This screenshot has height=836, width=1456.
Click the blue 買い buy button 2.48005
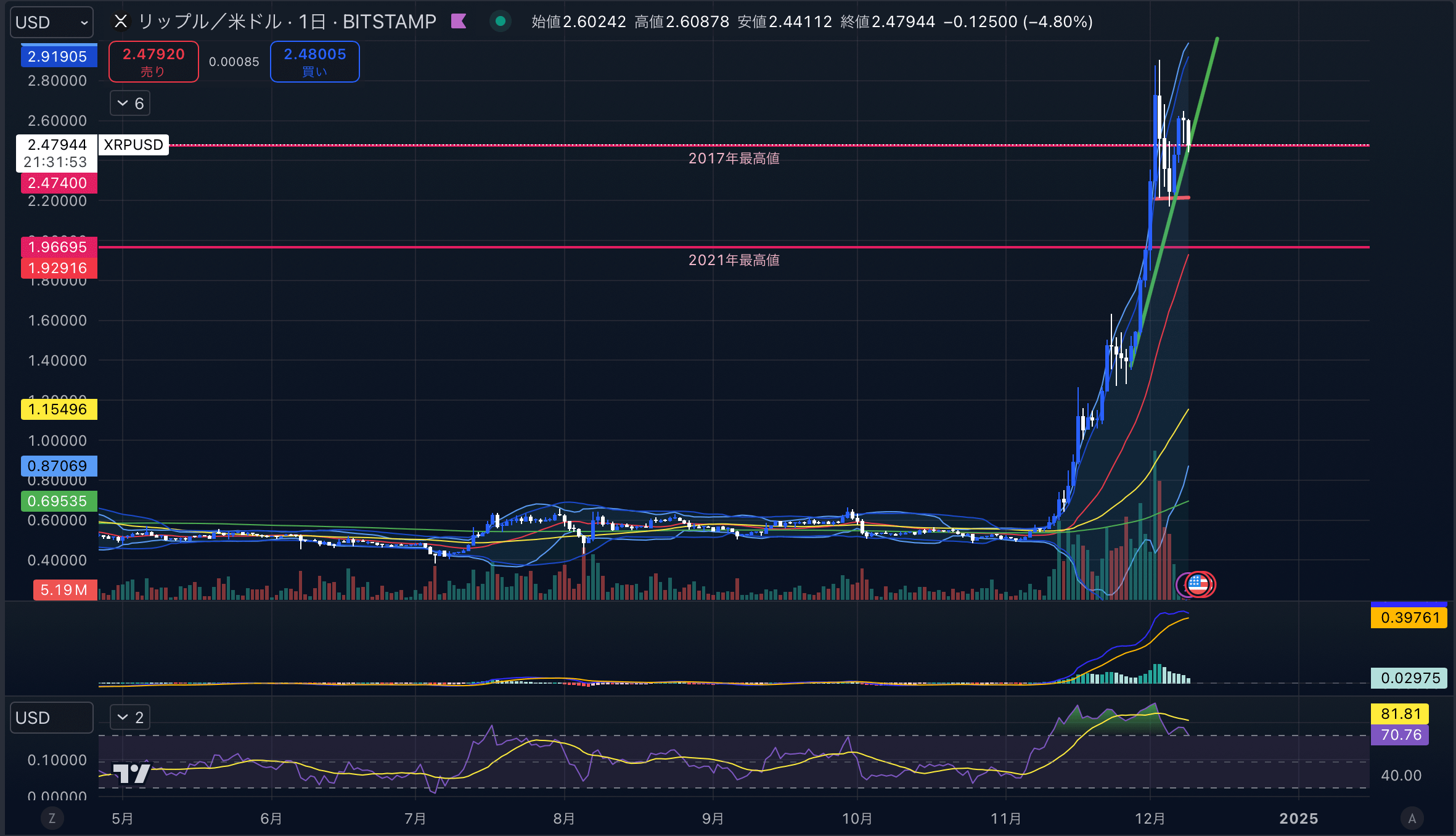tap(315, 62)
